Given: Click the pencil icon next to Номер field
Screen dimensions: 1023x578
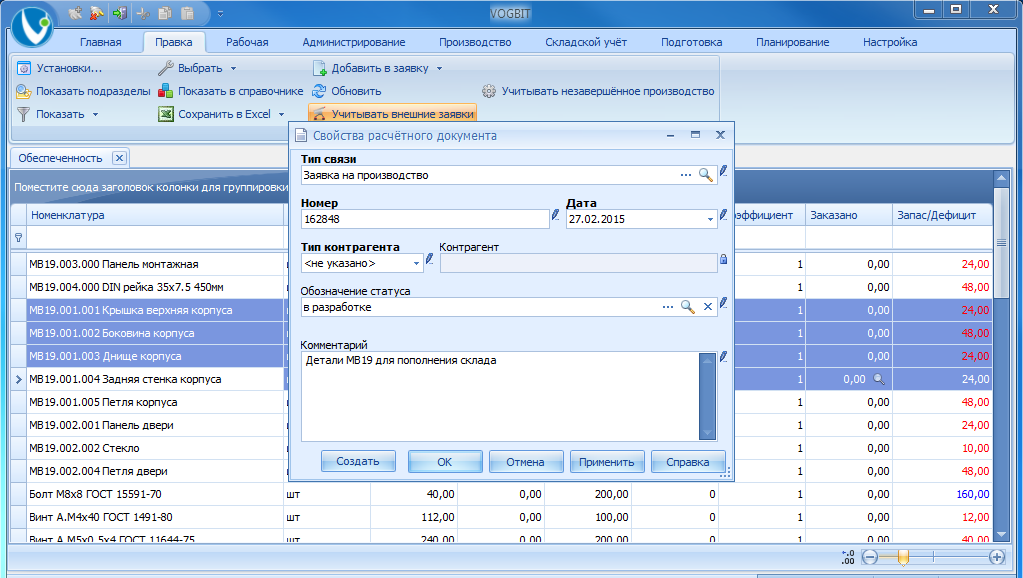Looking at the screenshot, I should (555, 215).
